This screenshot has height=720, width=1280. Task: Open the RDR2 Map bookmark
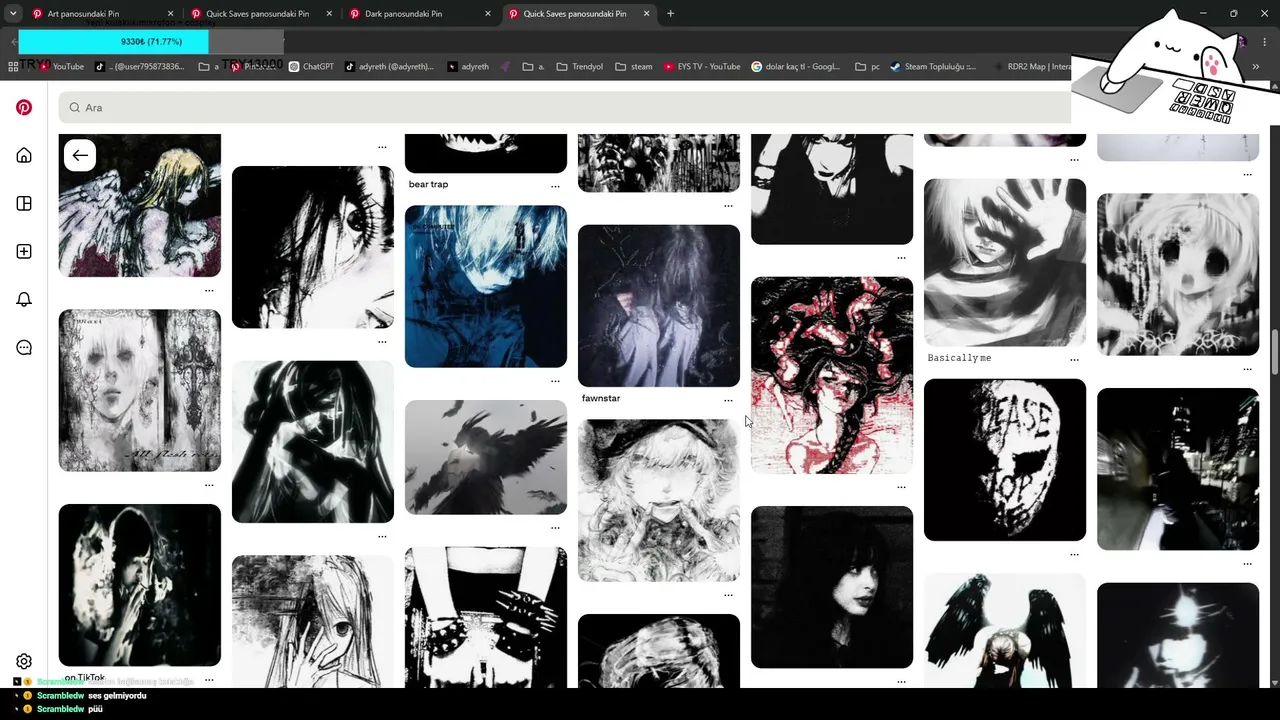(1032, 67)
